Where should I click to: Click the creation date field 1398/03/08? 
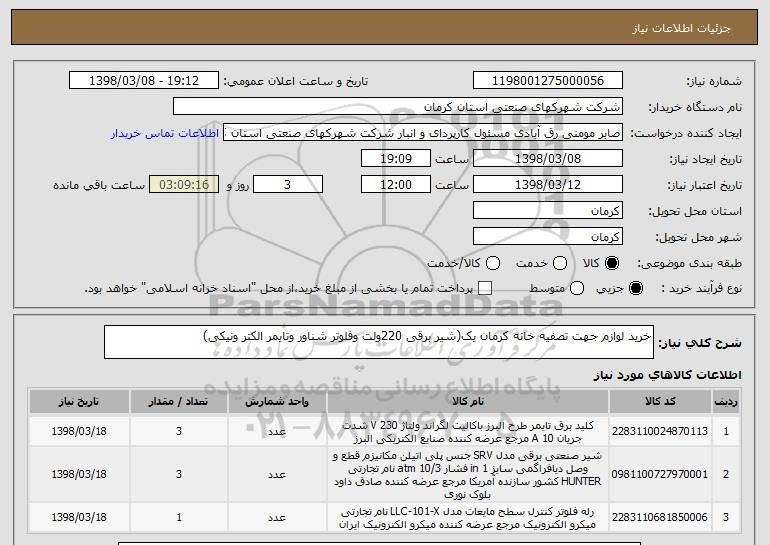(548, 159)
